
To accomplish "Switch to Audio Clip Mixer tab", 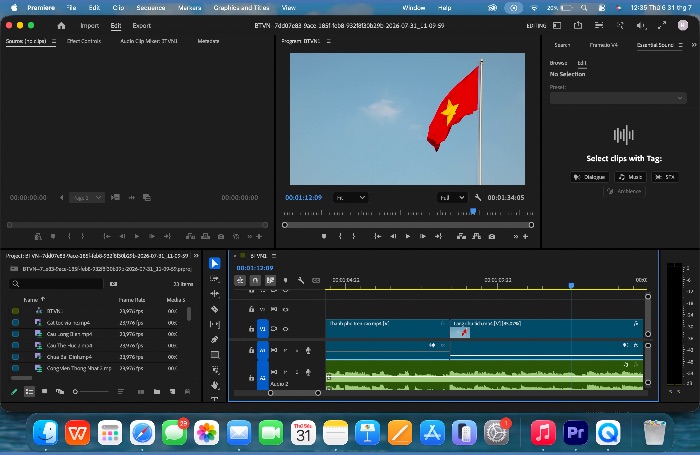I will (149, 41).
